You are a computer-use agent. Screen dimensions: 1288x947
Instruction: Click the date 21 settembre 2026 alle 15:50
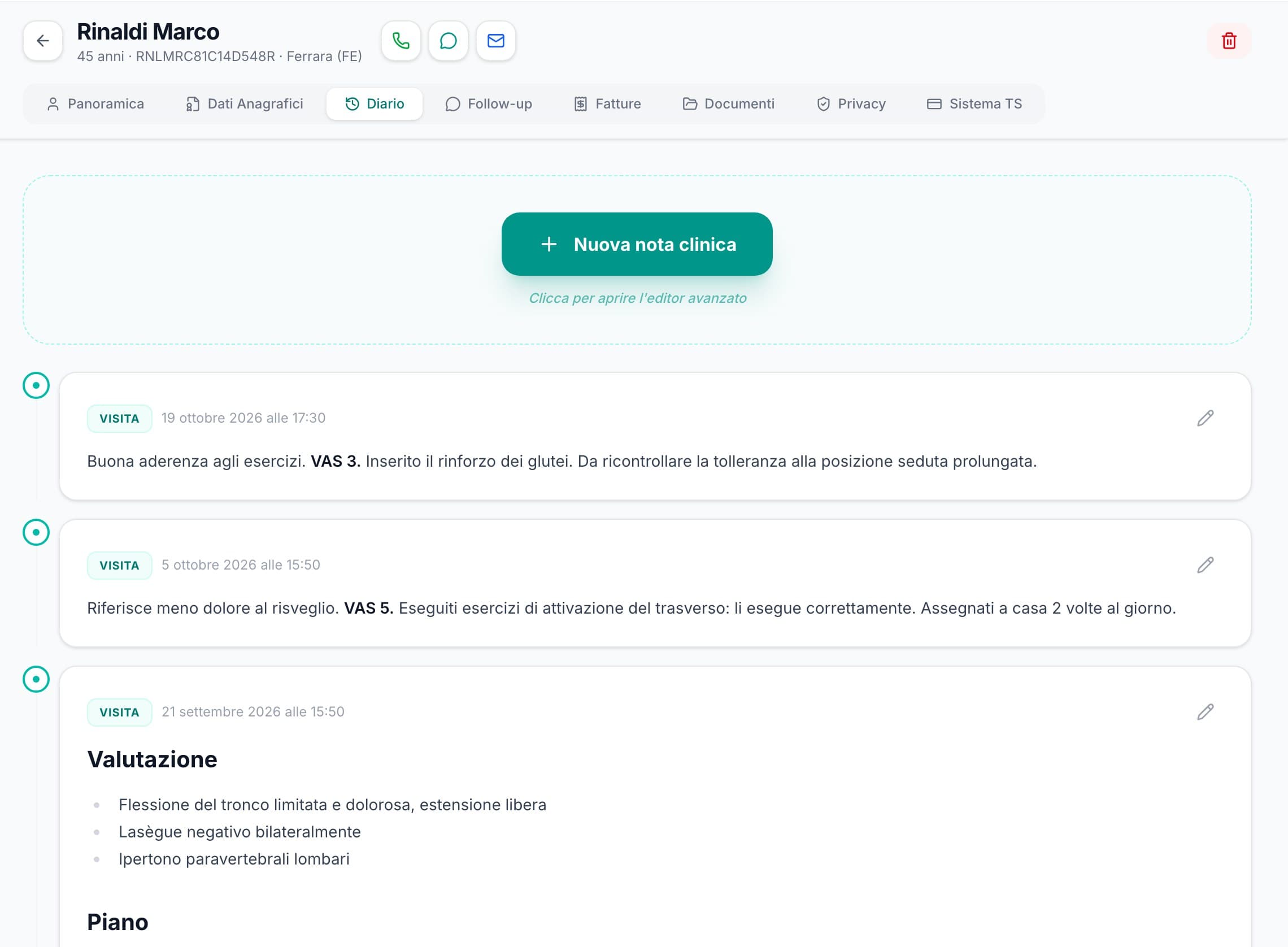[x=253, y=711]
